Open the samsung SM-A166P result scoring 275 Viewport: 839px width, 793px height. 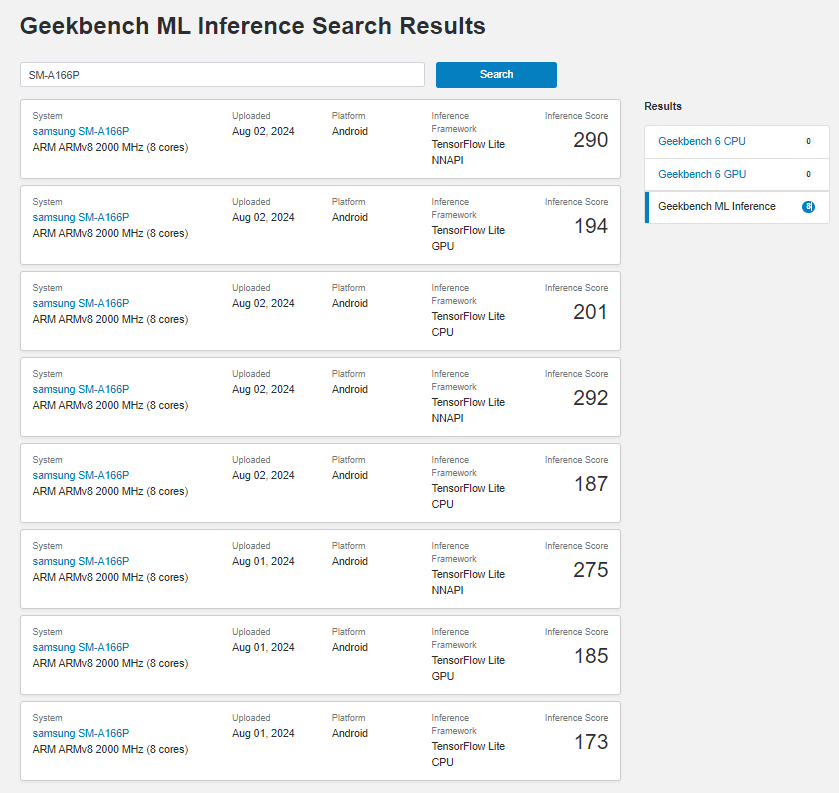click(x=81, y=561)
